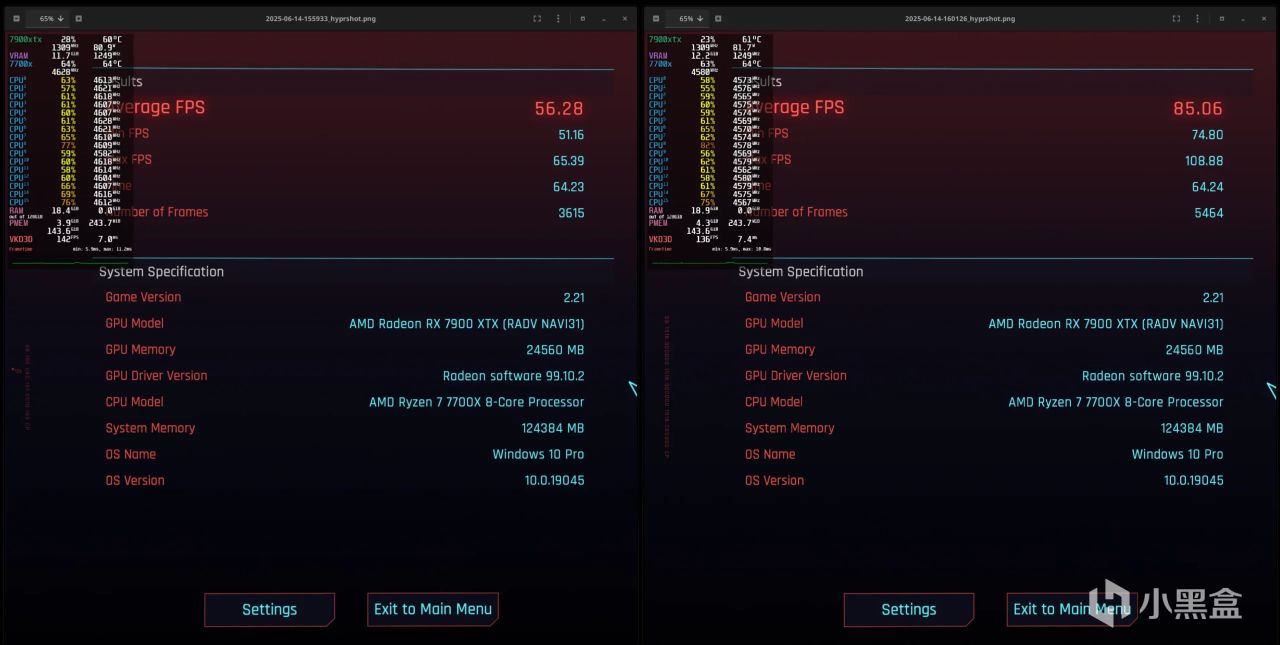Click 124384 MB system memory in left screenshot
The image size is (1280, 645).
553,428
